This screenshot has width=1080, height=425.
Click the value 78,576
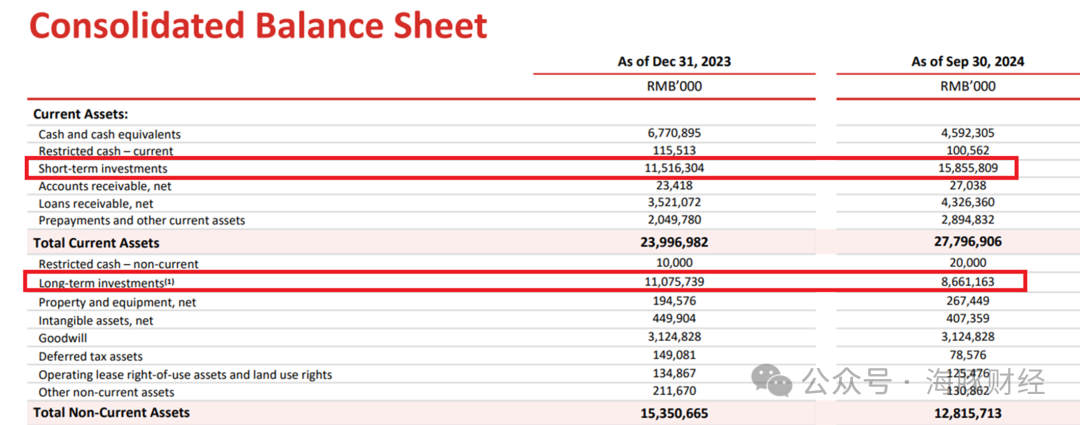pos(968,355)
